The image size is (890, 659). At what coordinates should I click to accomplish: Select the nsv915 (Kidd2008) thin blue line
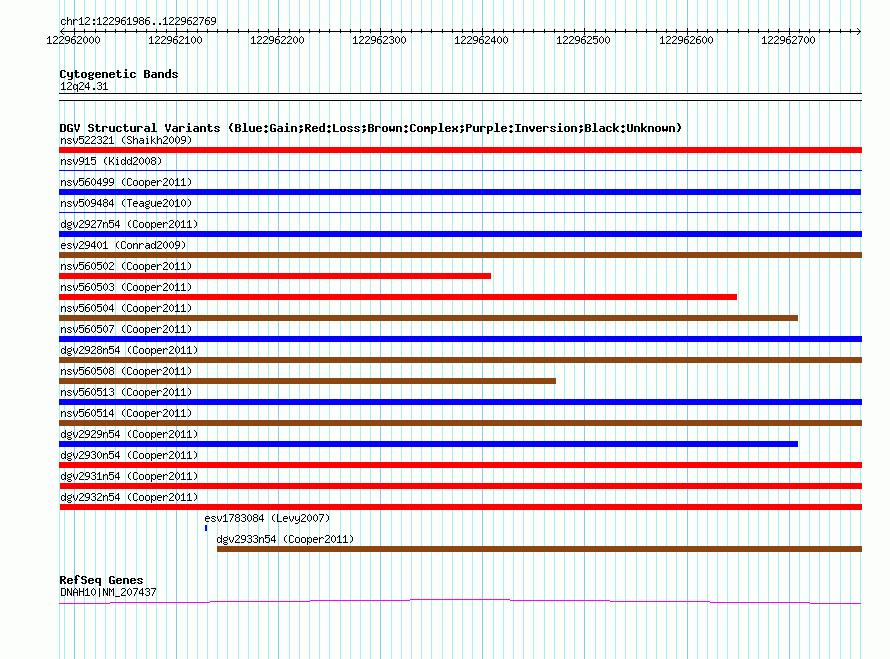tap(460, 170)
